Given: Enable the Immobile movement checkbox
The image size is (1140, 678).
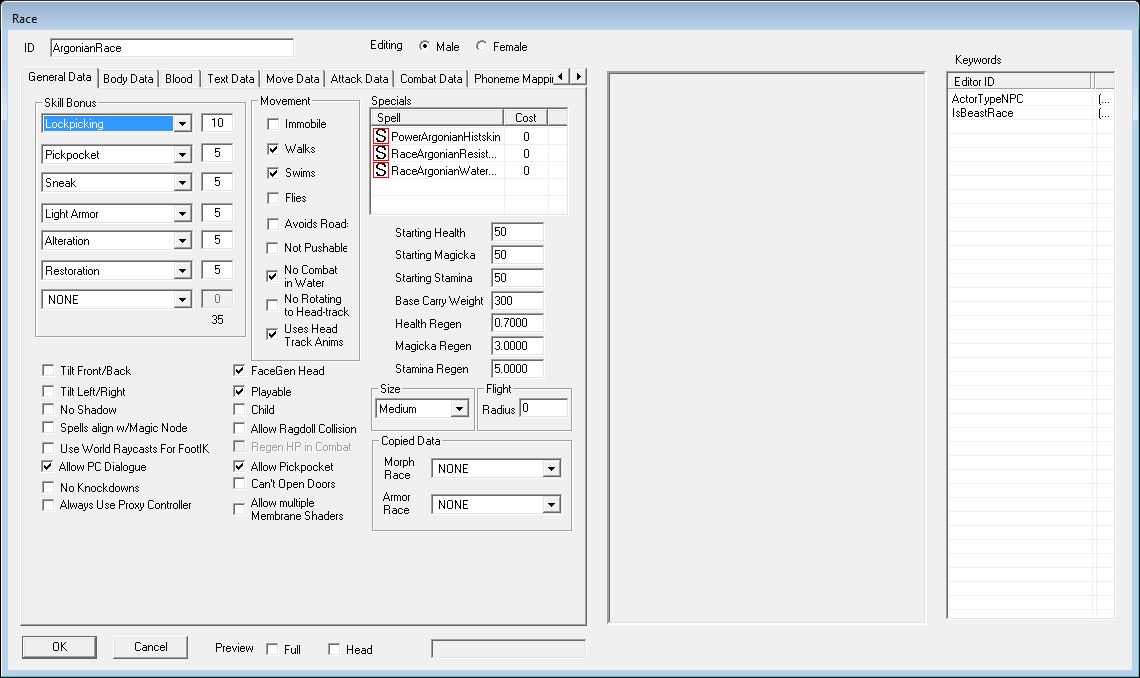Looking at the screenshot, I should click(273, 124).
